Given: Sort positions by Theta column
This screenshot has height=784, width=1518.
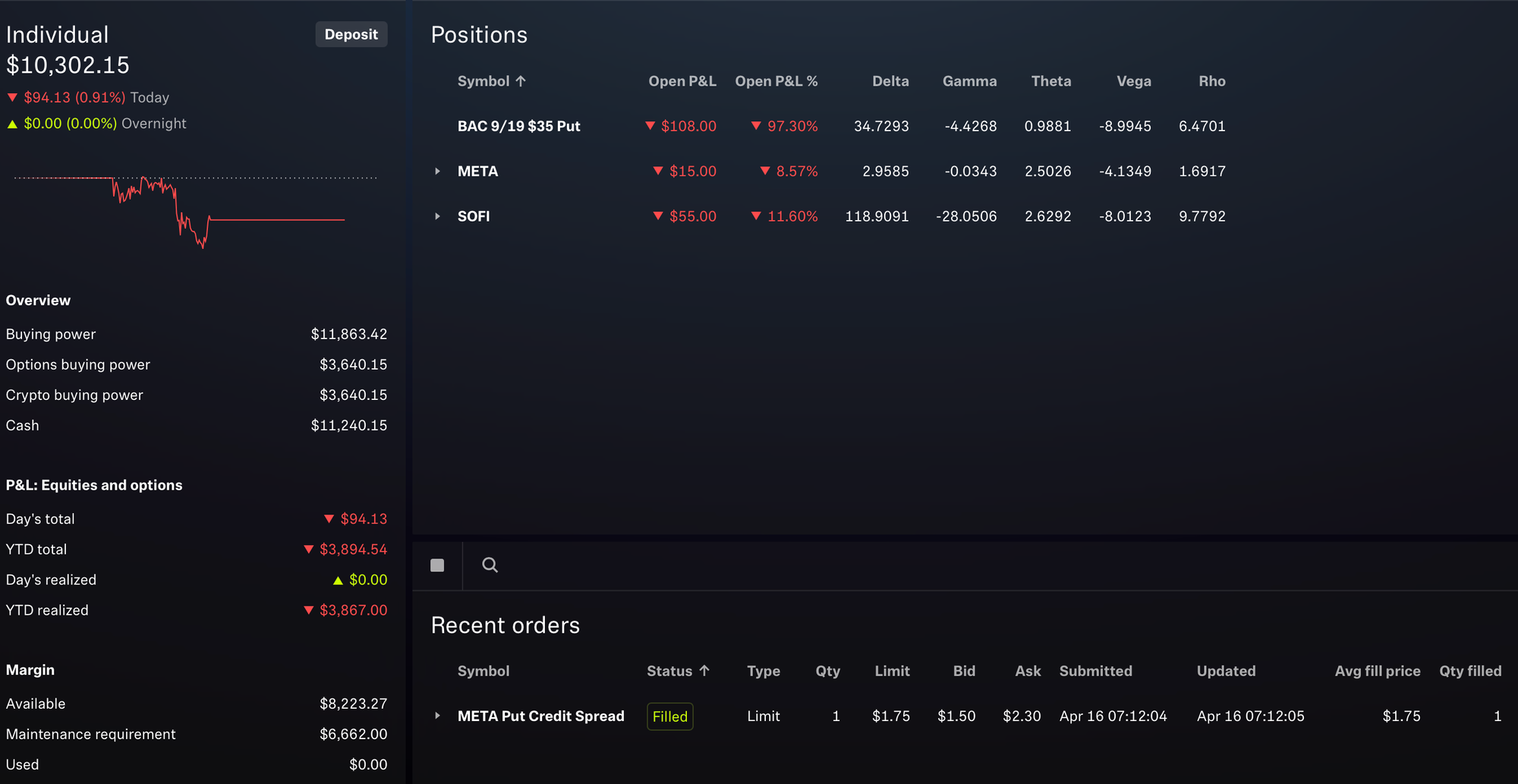Looking at the screenshot, I should click(x=1051, y=81).
